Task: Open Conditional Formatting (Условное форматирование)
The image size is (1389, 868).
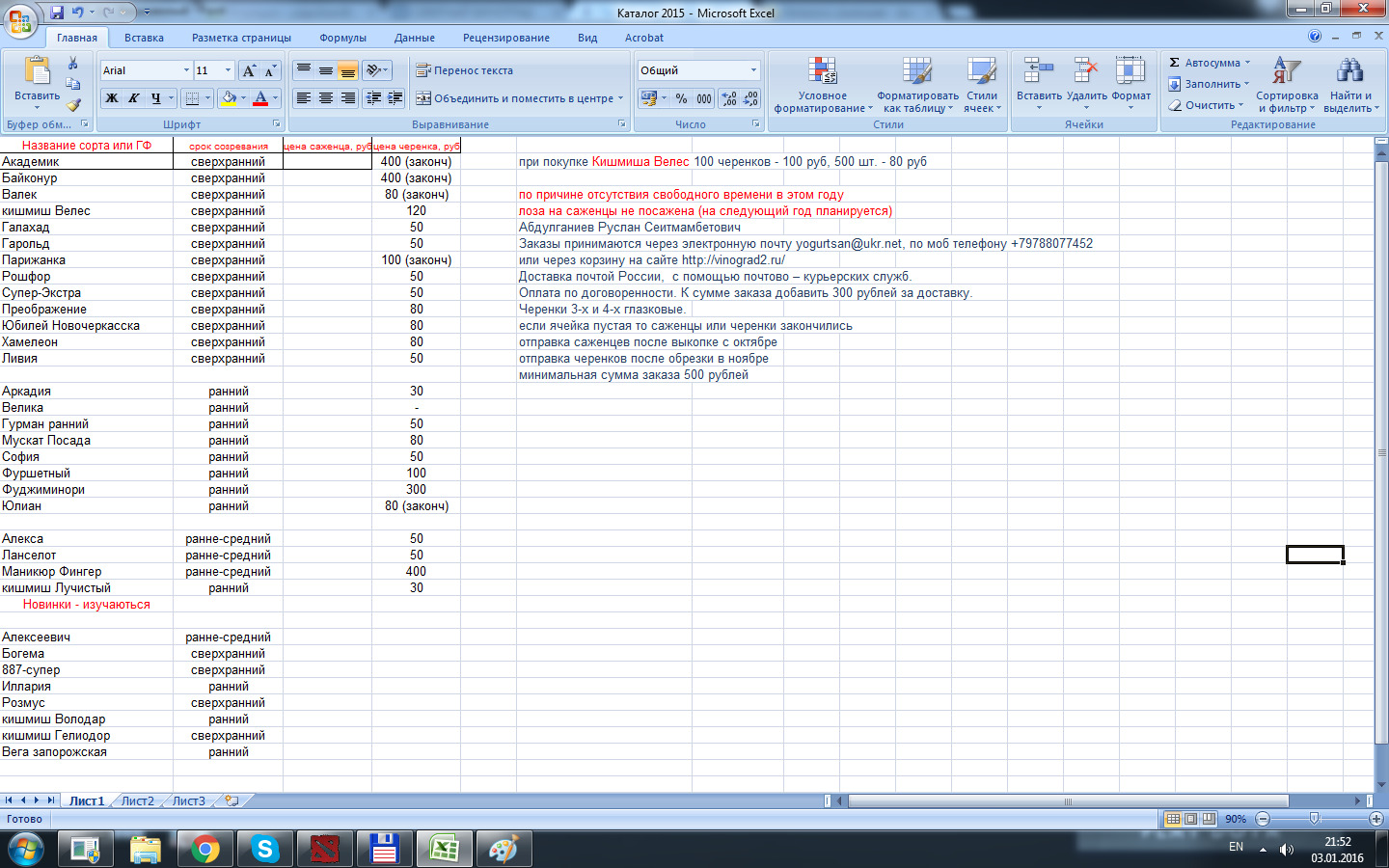Action: pyautogui.click(x=822, y=85)
